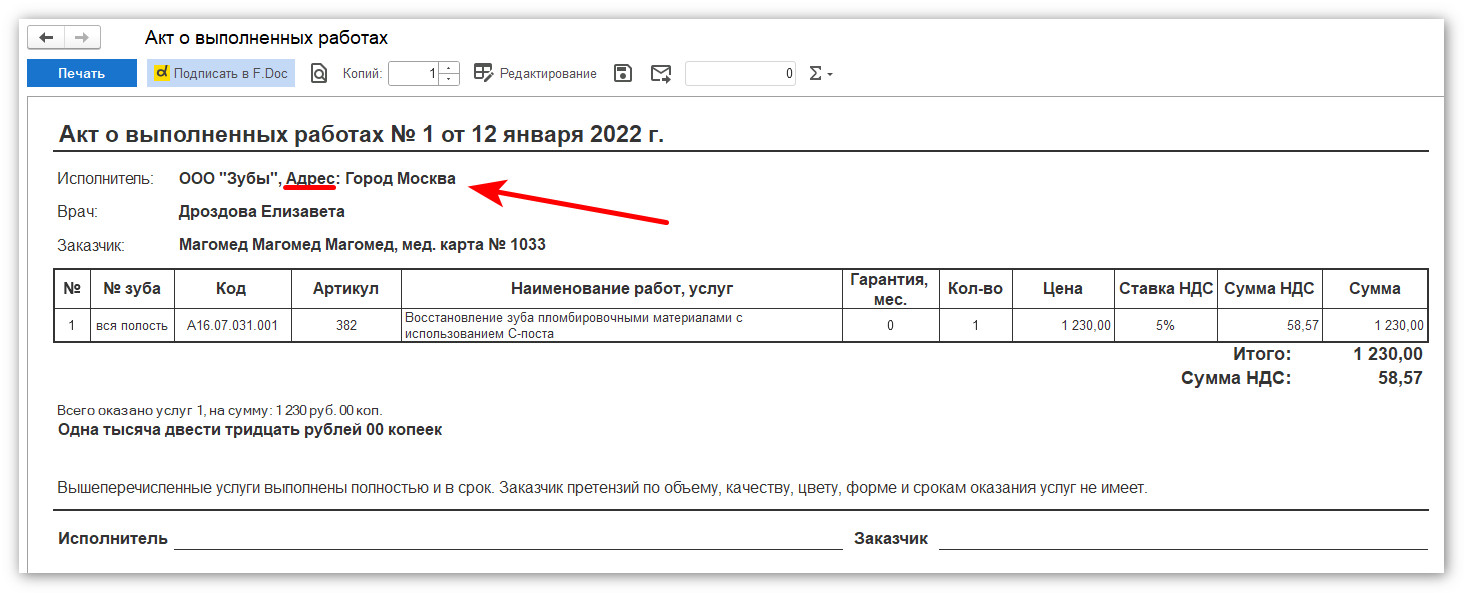Click the Код column header

(232, 288)
